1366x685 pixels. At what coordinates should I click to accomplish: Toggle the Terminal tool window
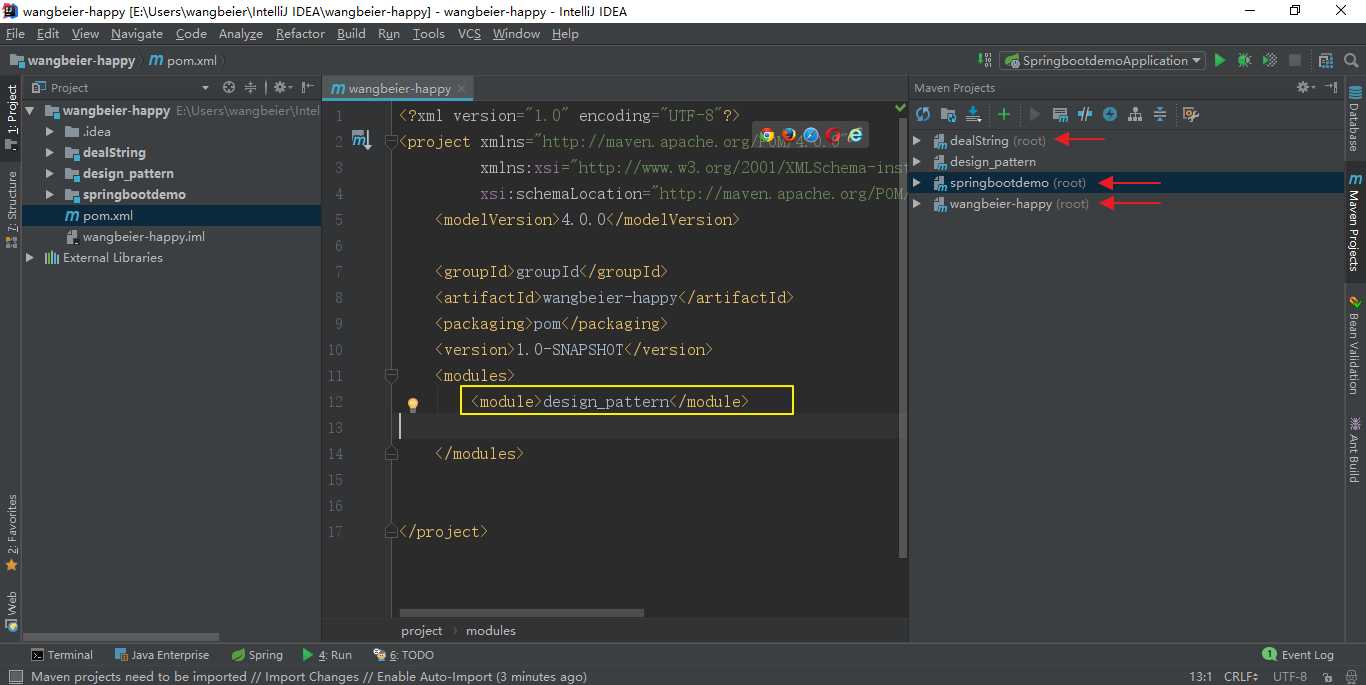click(x=62, y=655)
